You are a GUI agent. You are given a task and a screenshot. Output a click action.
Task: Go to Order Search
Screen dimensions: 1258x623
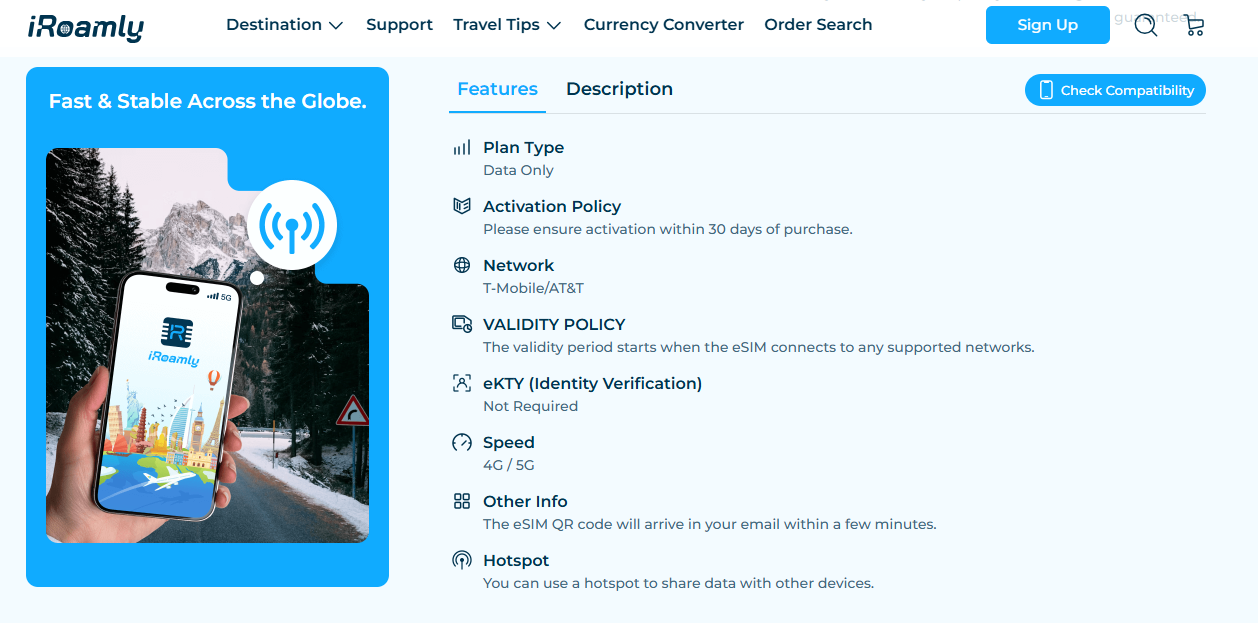click(x=818, y=25)
